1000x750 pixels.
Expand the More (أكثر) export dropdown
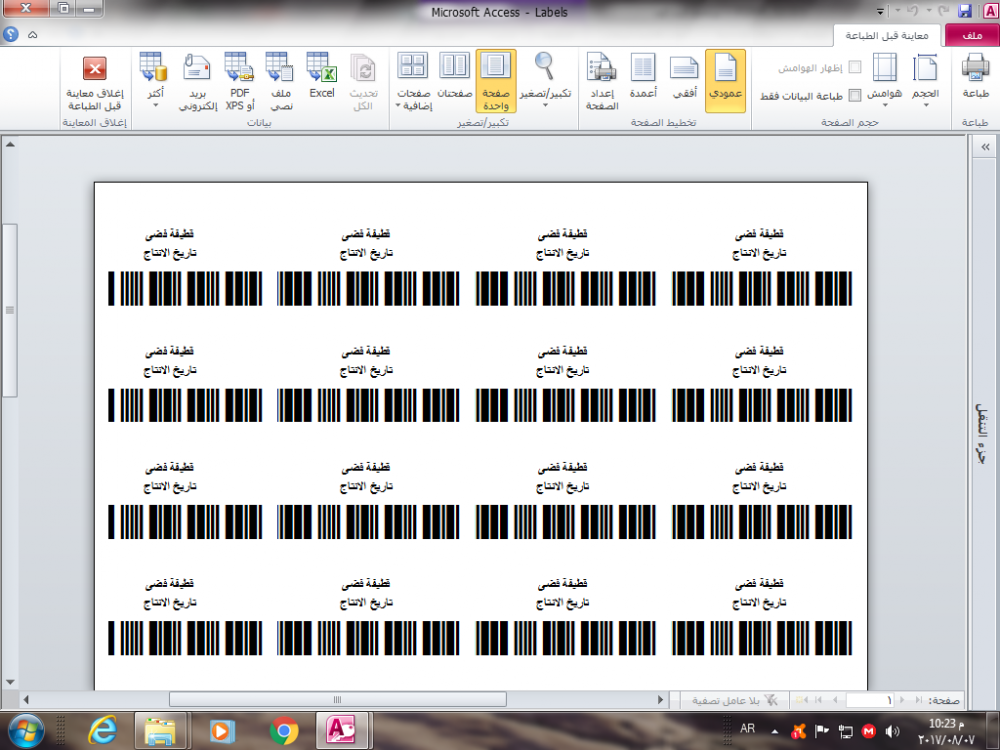(x=154, y=79)
